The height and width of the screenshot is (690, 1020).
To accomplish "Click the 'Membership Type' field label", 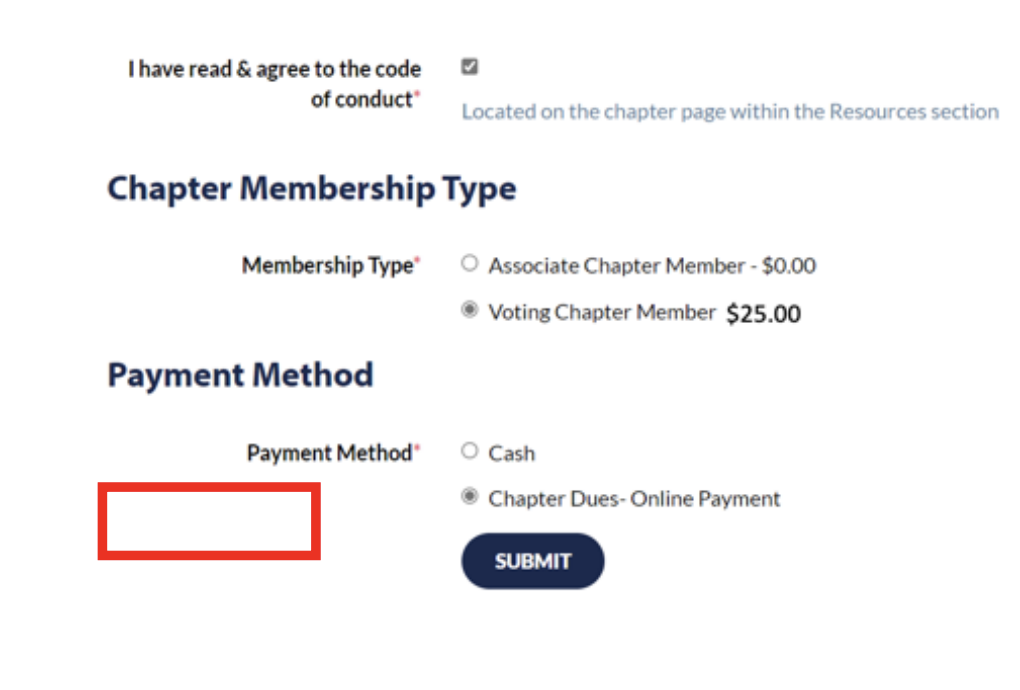I will (327, 266).
